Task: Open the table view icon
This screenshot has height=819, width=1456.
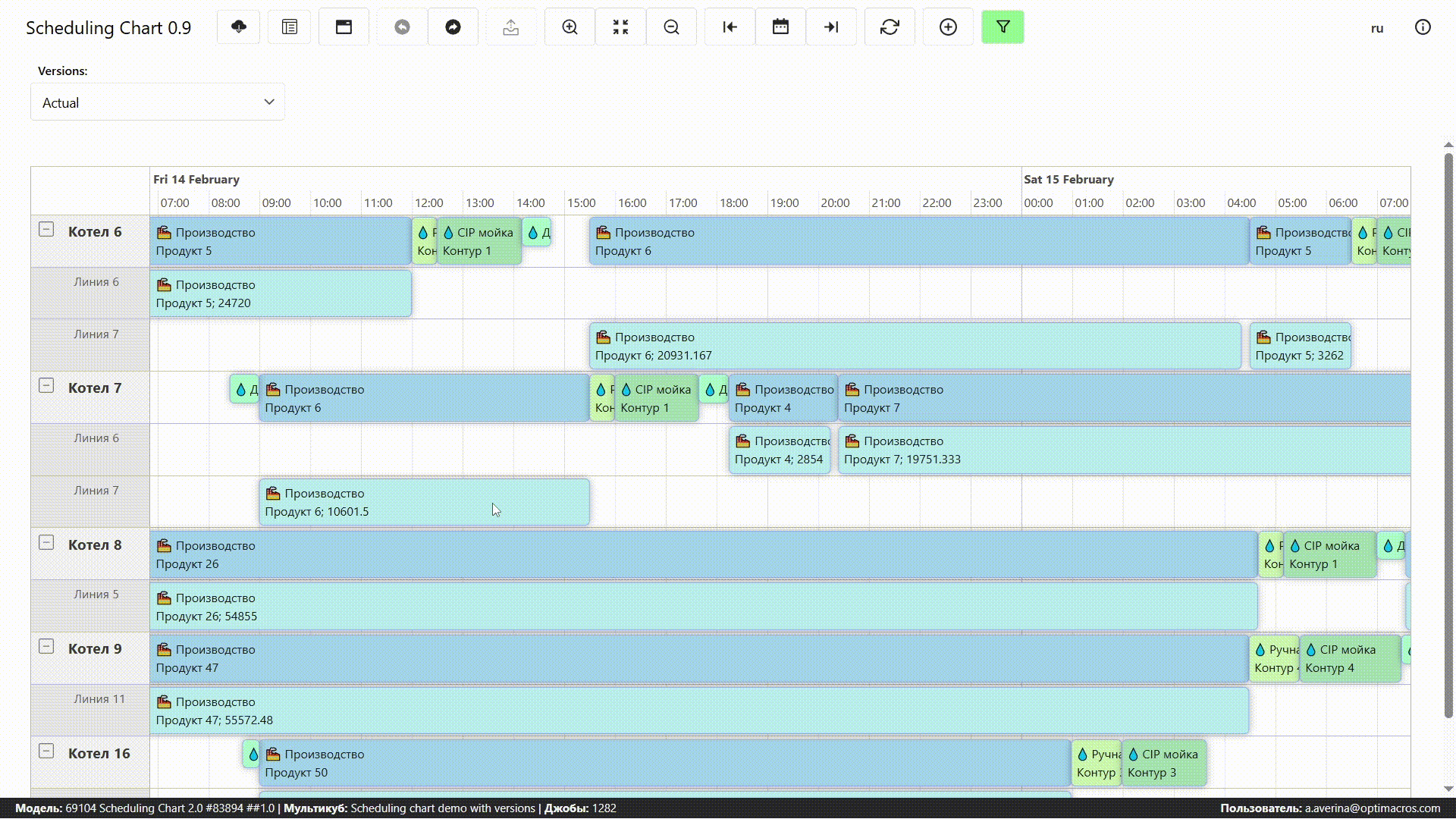Action: [x=290, y=27]
